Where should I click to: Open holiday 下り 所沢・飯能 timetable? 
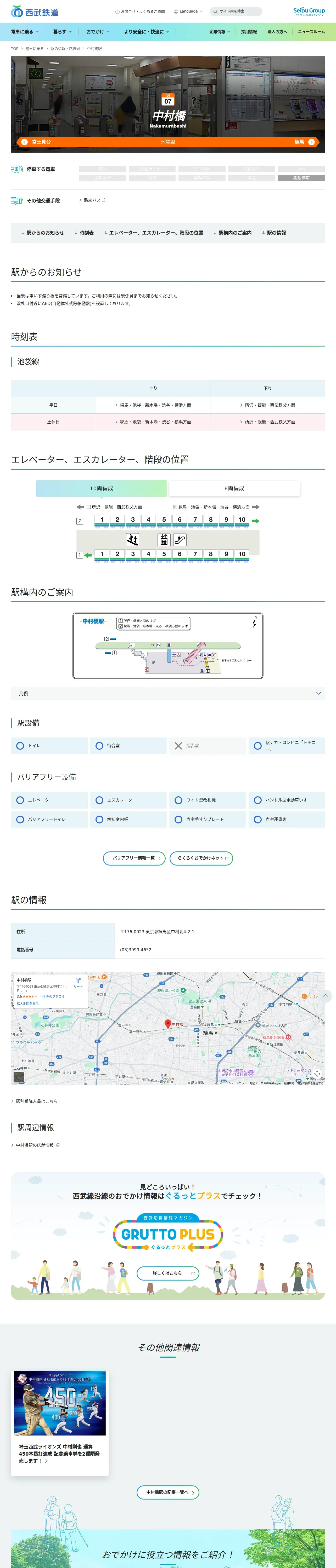point(268,422)
